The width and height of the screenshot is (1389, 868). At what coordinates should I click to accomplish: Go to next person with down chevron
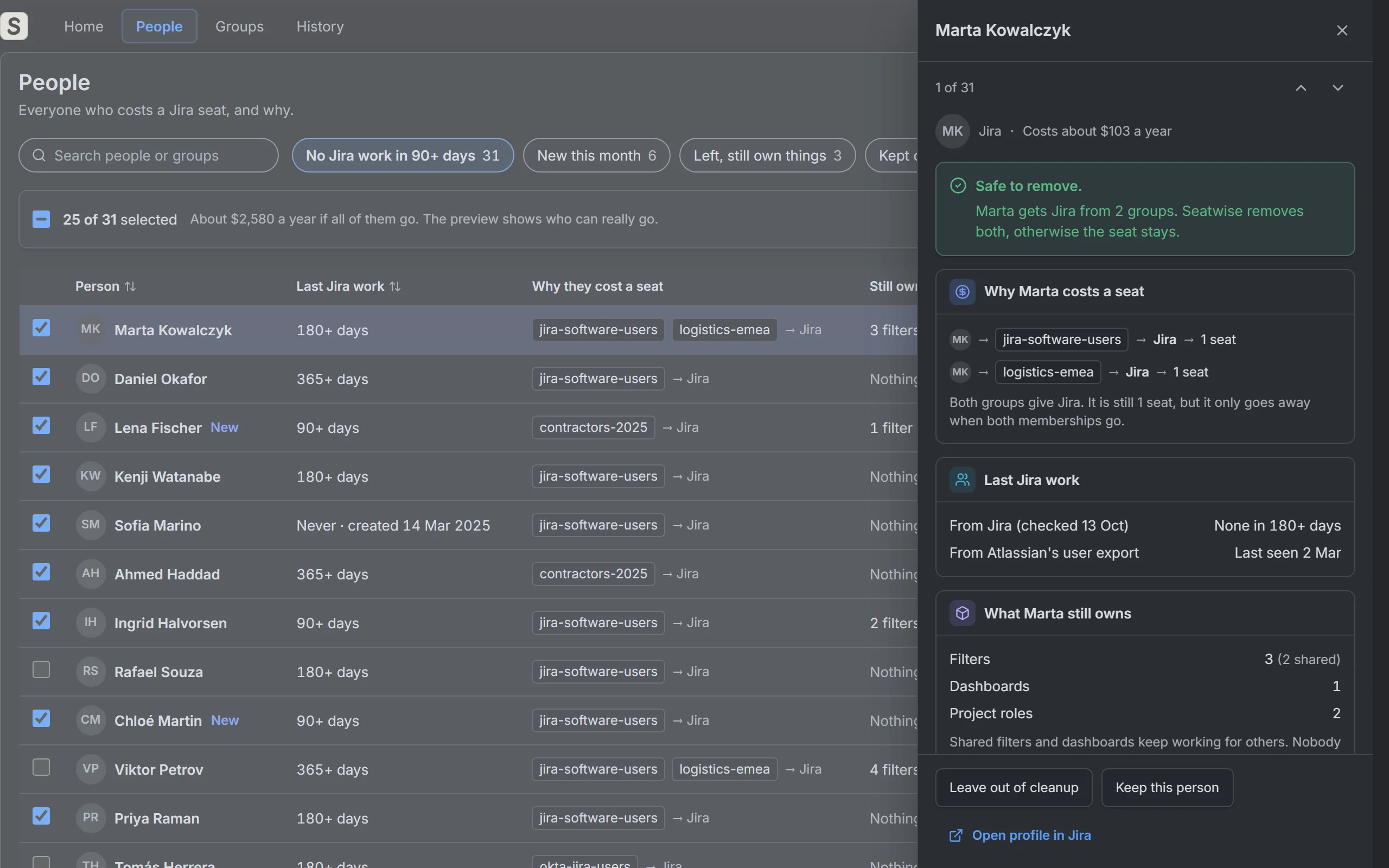pos(1337,88)
